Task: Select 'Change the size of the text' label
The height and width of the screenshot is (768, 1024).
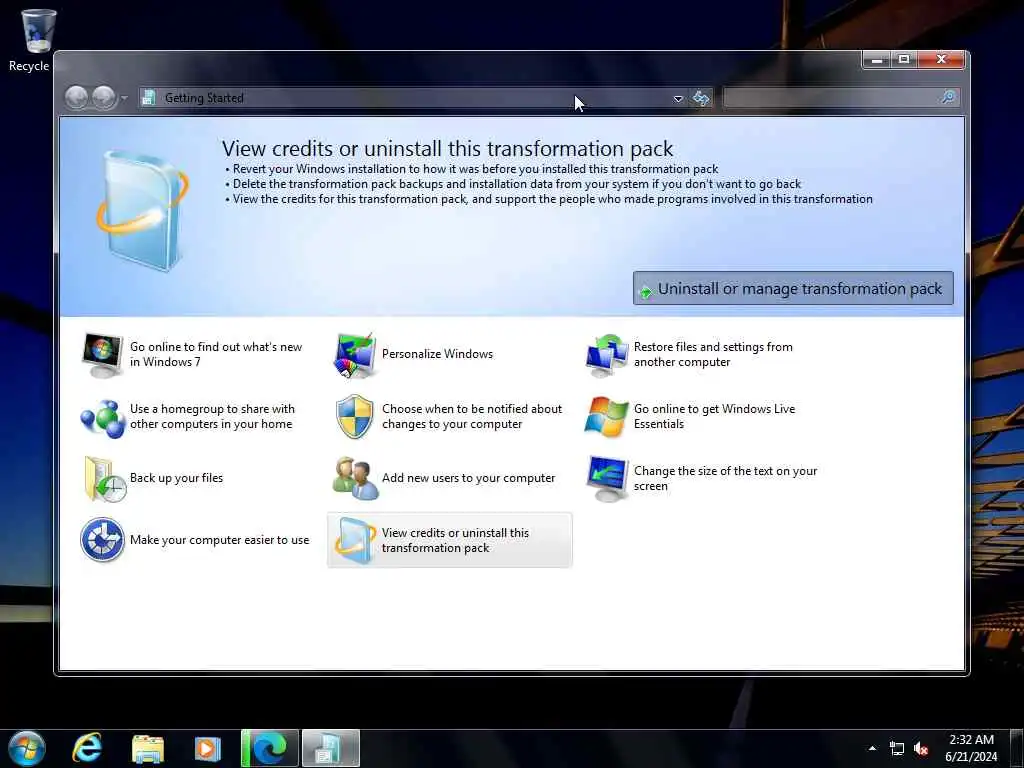Action: pyautogui.click(x=725, y=478)
